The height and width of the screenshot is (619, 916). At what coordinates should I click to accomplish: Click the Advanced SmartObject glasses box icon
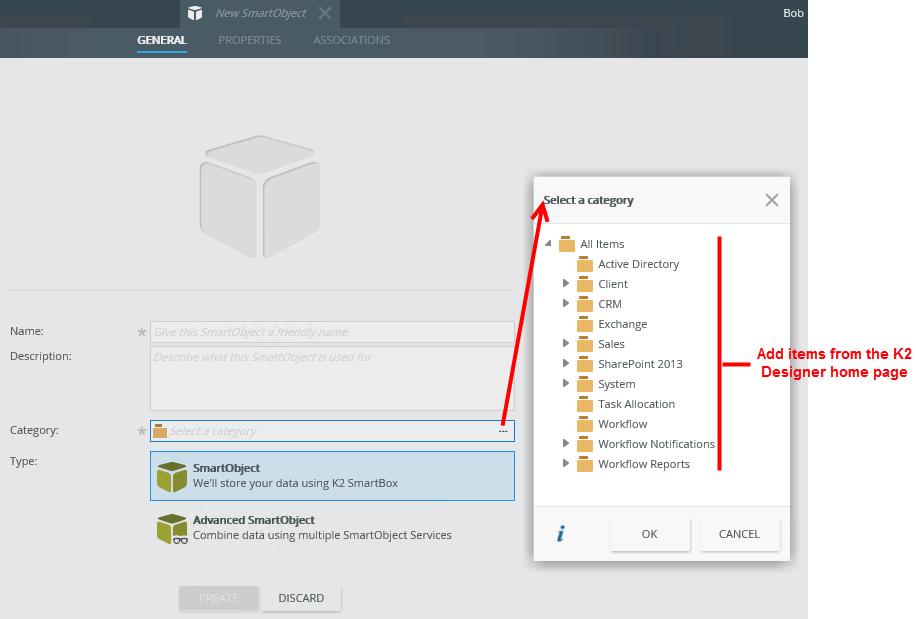[172, 528]
